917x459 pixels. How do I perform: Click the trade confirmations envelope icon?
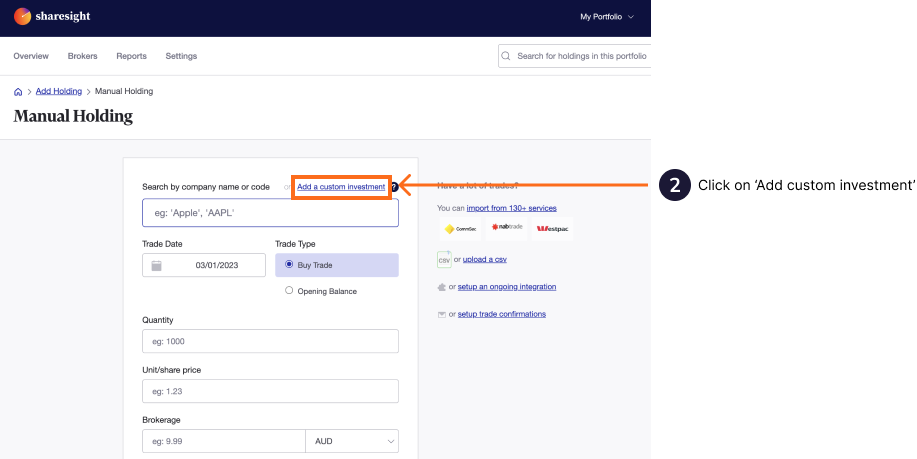point(442,315)
